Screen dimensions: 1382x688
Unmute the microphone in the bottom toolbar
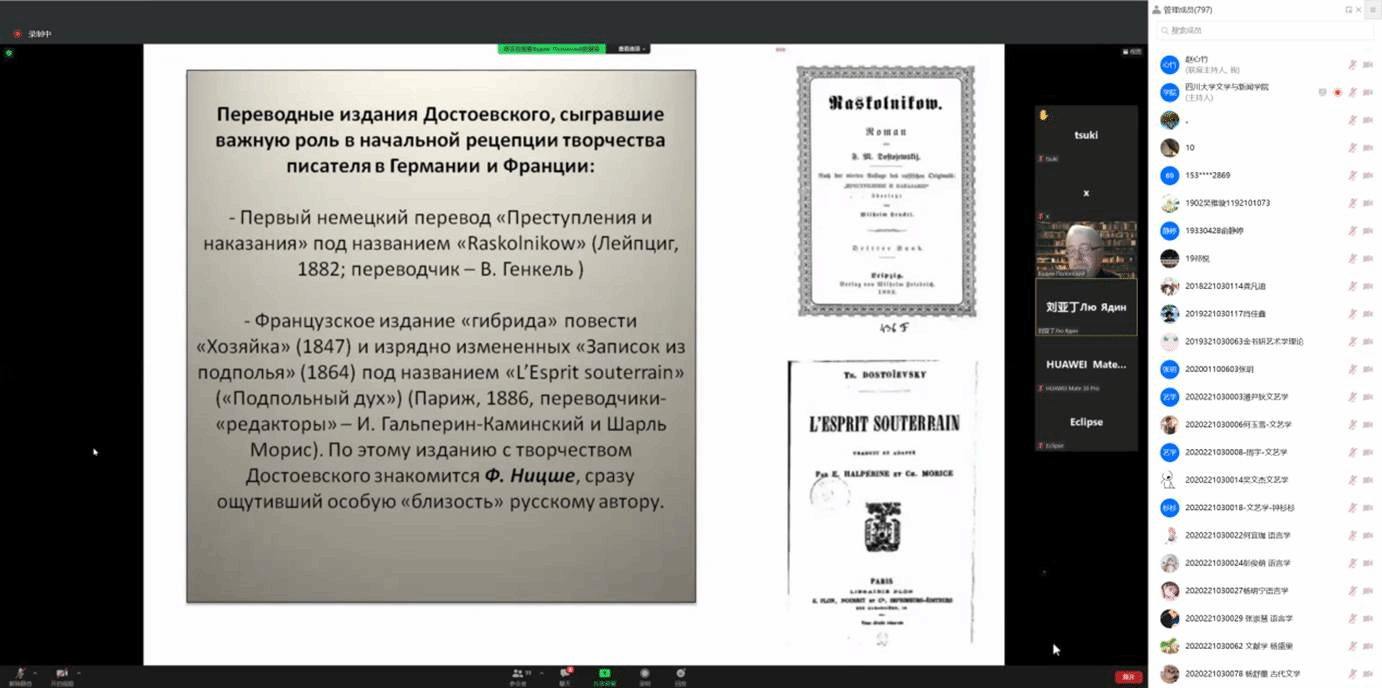click(x=19, y=674)
